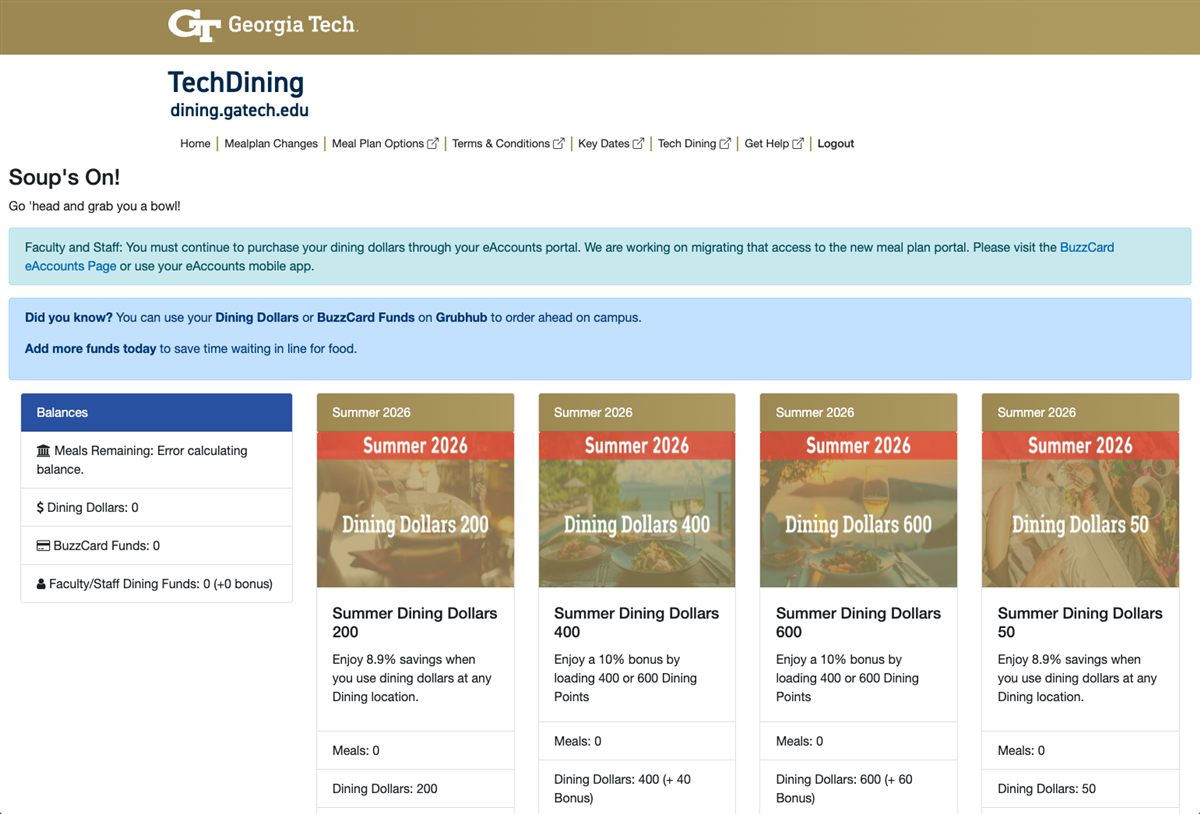
Task: Click 'Dining Dollars: 50' in last card
Action: [1047, 789]
